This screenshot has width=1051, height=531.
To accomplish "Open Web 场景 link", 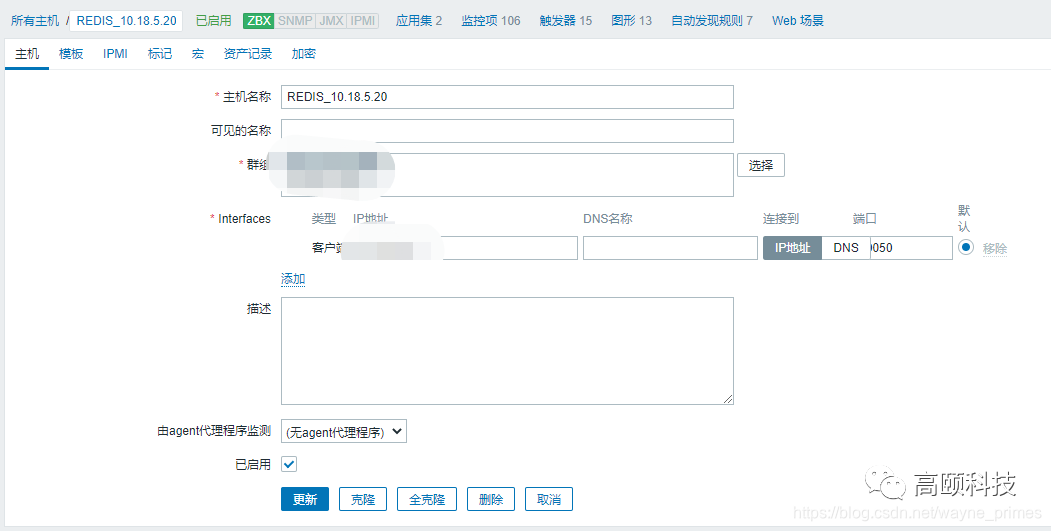I will 798,21.
